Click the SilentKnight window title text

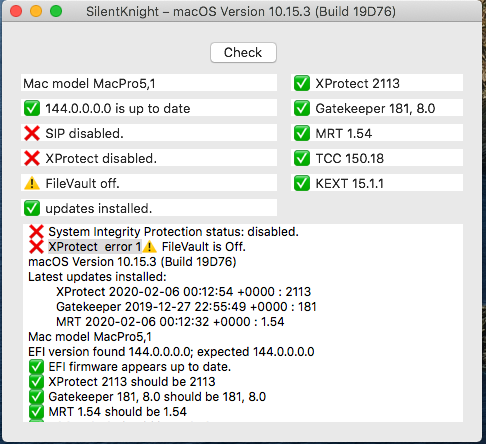pyautogui.click(x=241, y=12)
